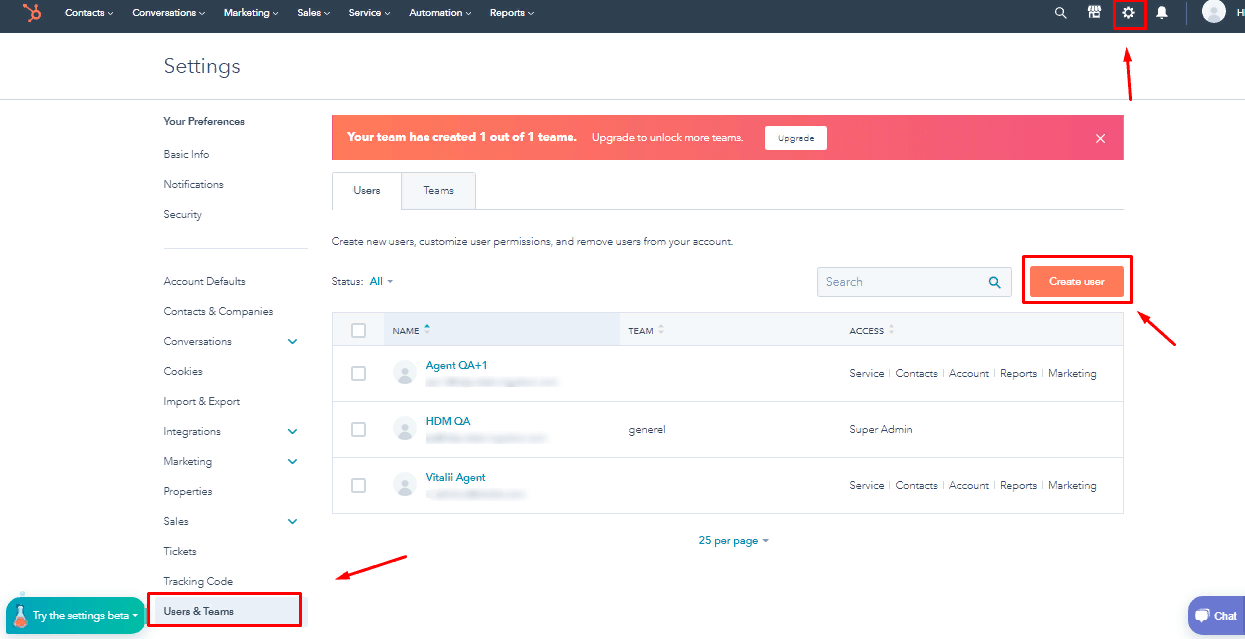
Task: Open the search magnifier in top bar
Action: [1061, 13]
